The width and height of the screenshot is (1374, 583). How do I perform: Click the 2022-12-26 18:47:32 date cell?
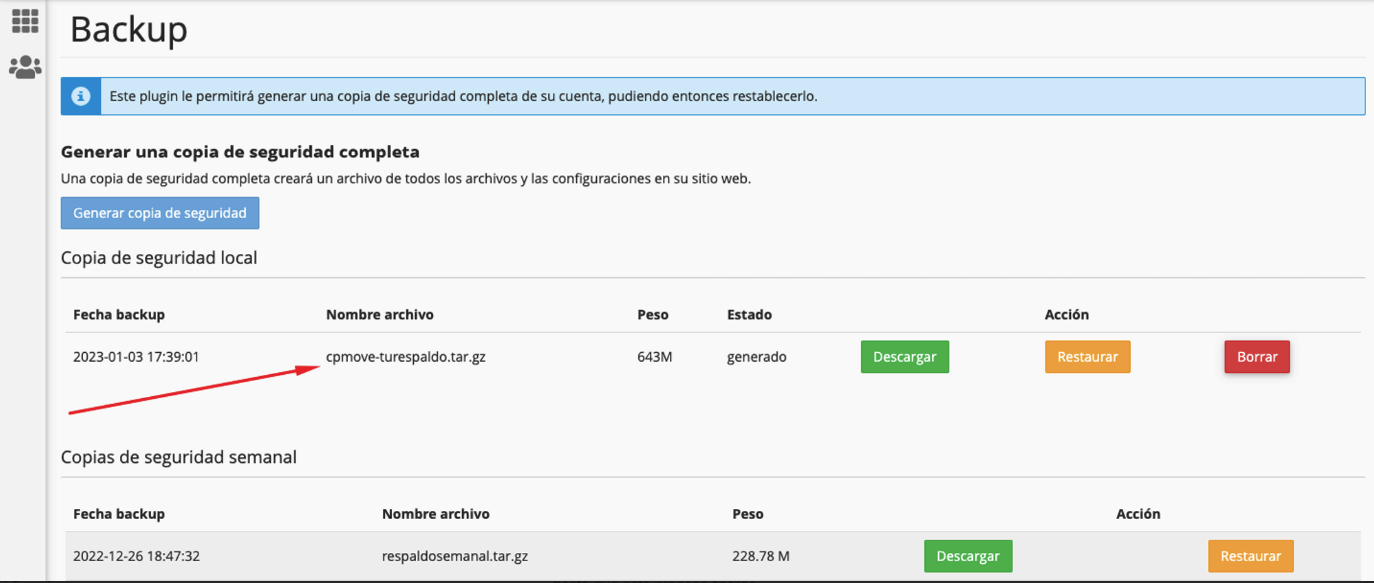[x=136, y=556]
